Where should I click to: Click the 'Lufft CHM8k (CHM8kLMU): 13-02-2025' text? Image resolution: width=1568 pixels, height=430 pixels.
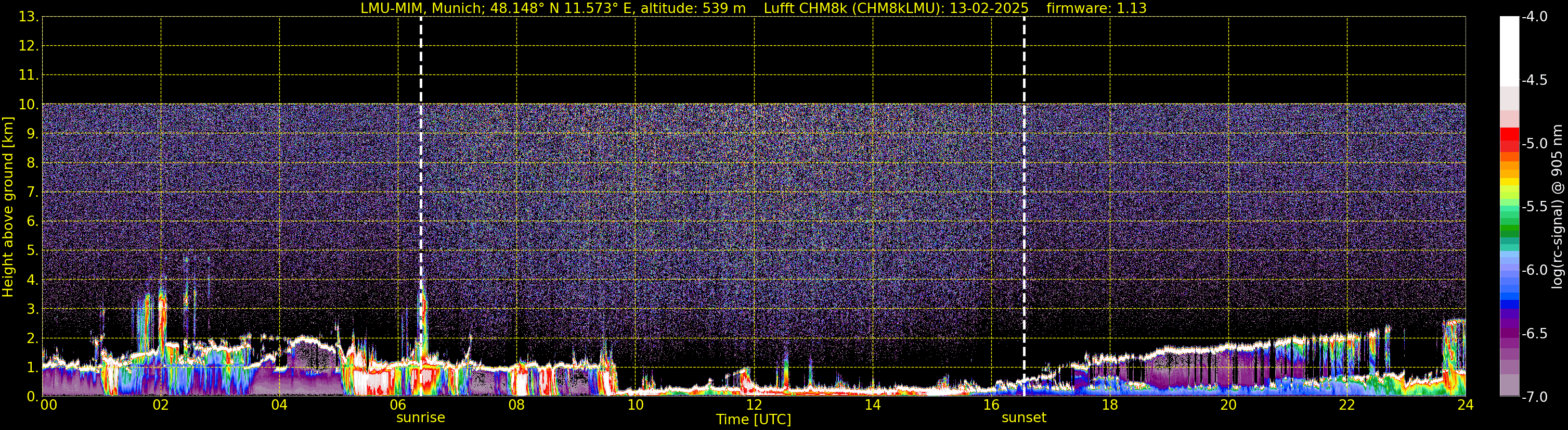(896, 8)
